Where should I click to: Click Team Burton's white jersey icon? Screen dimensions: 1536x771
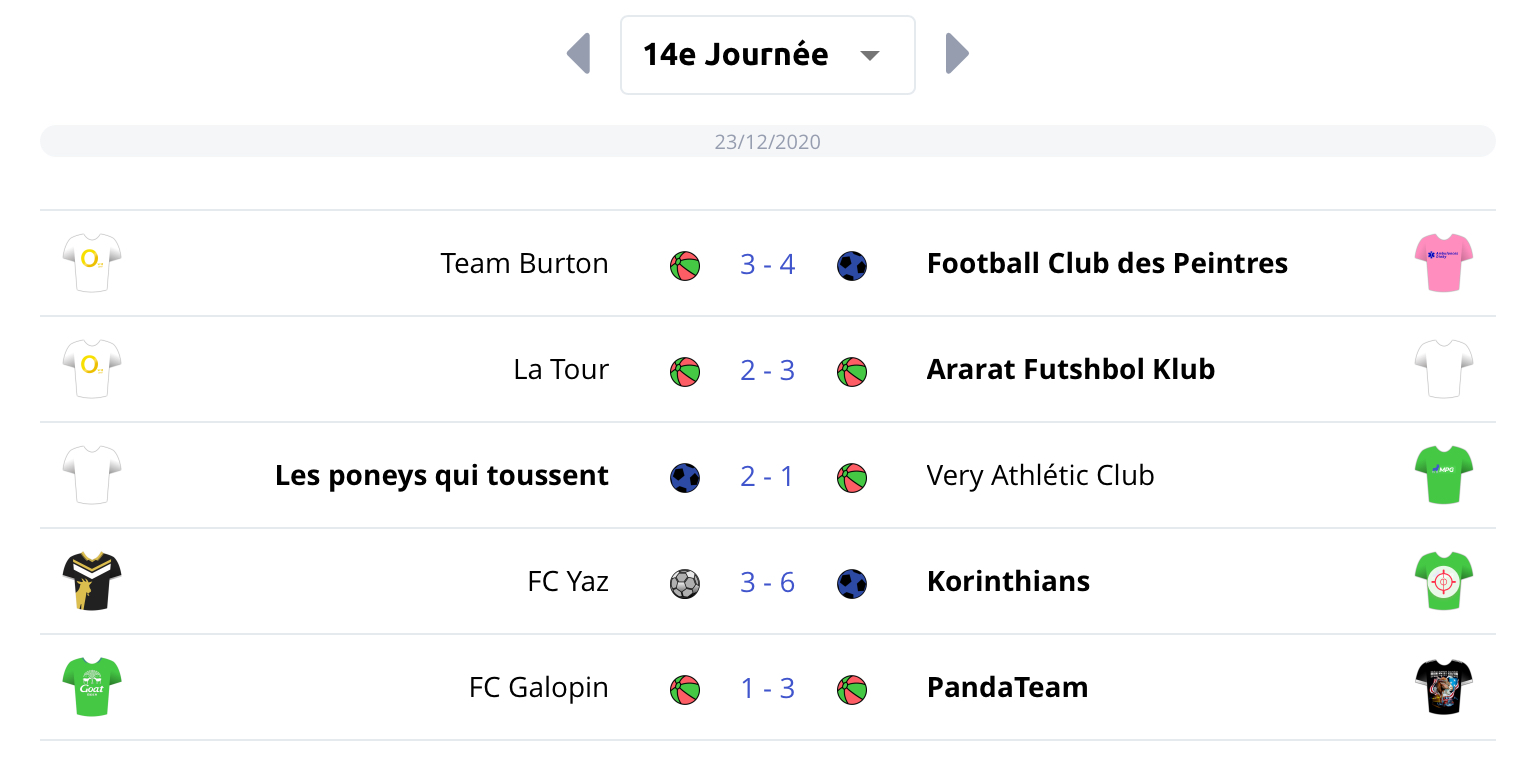point(92,263)
